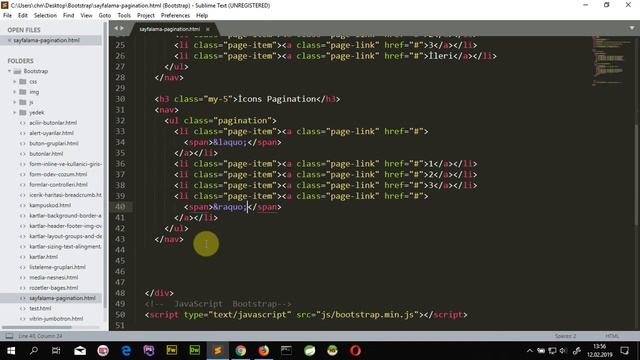Open formlar-controlleri.html in sidebar
Screen dimensions: 640x360
[x=58, y=184]
